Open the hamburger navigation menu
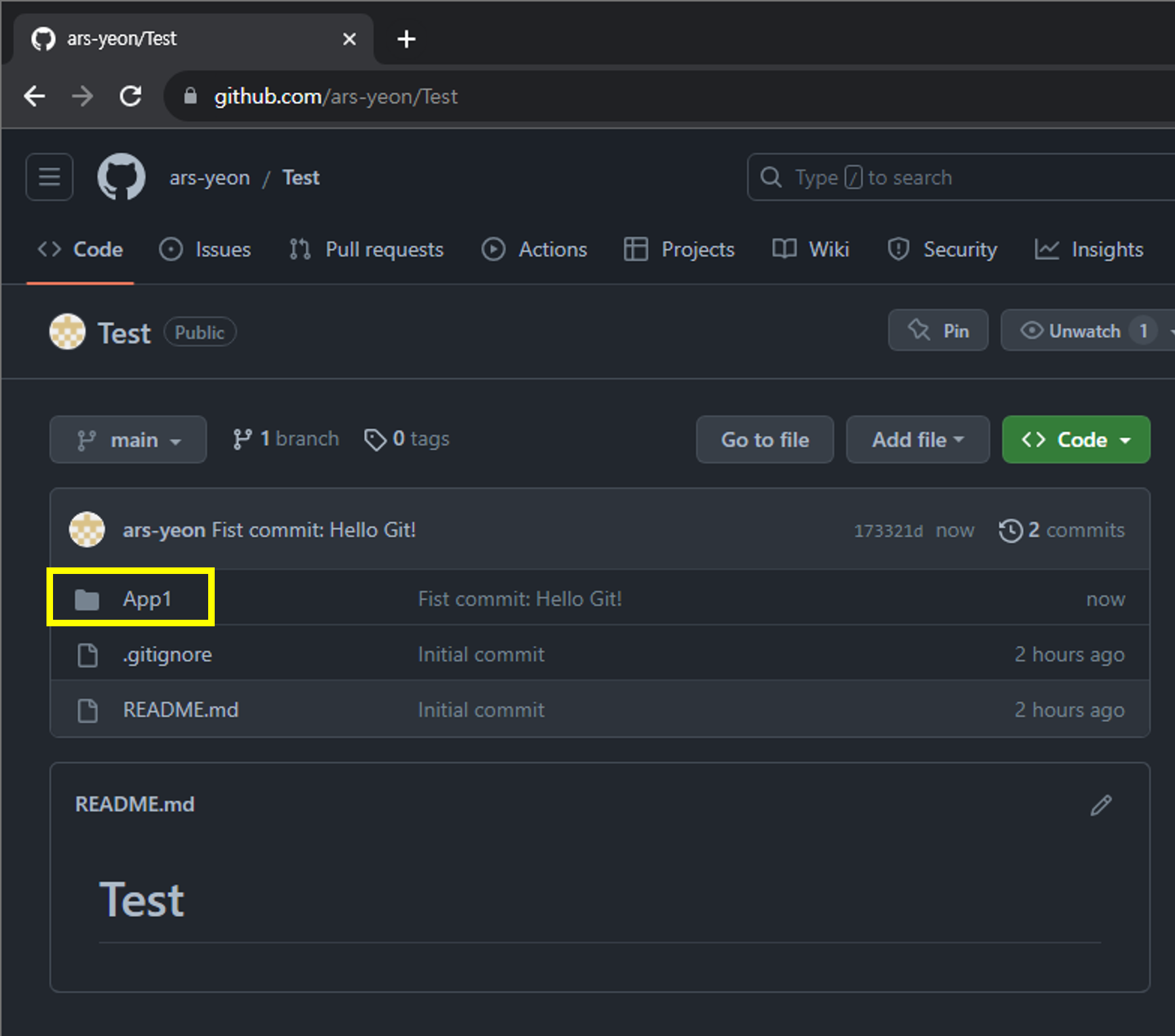 49,177
